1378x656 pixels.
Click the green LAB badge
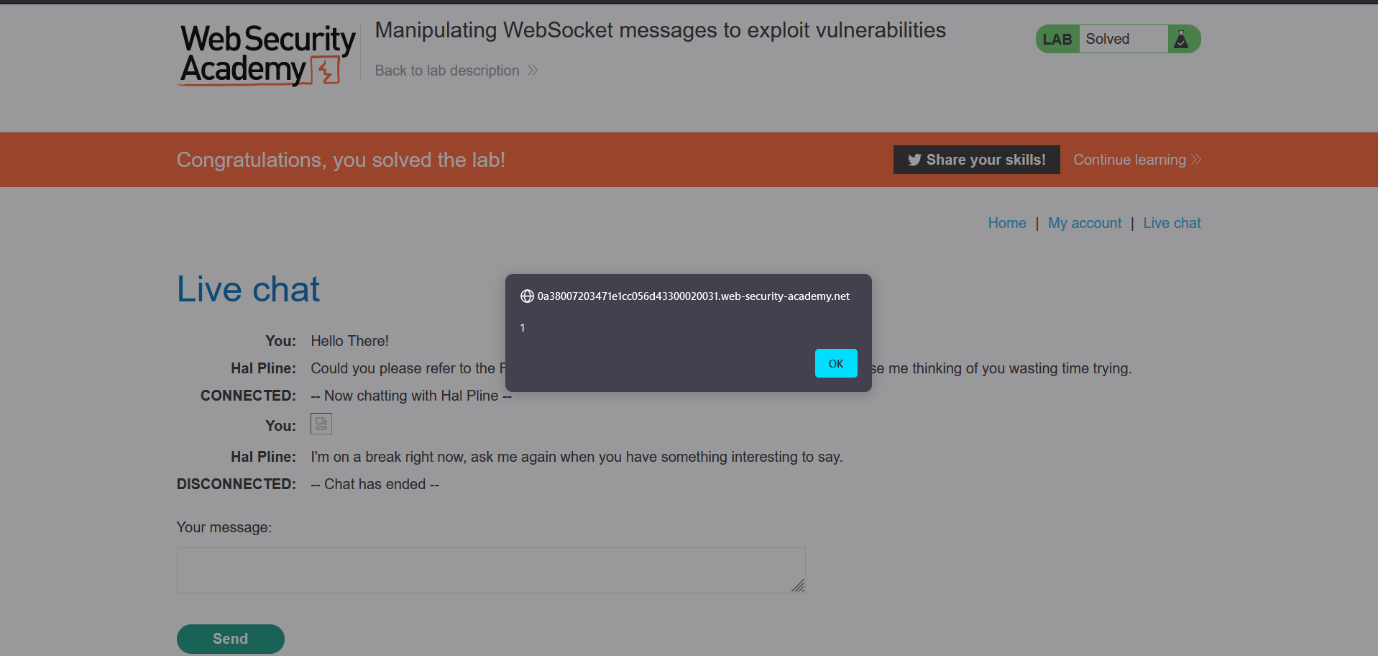(x=1057, y=38)
